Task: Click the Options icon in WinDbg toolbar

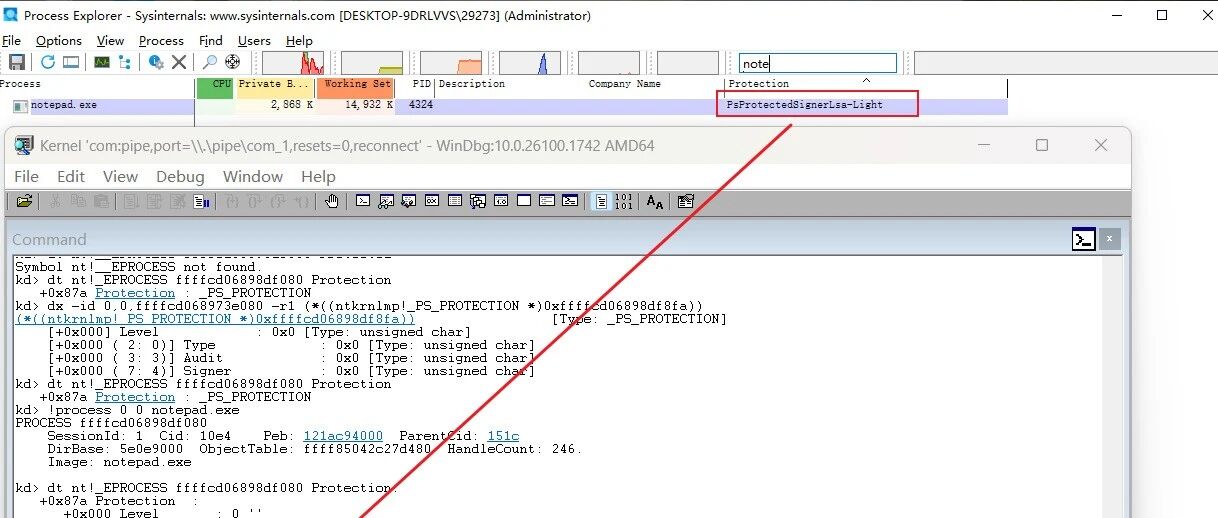Action: [x=686, y=201]
